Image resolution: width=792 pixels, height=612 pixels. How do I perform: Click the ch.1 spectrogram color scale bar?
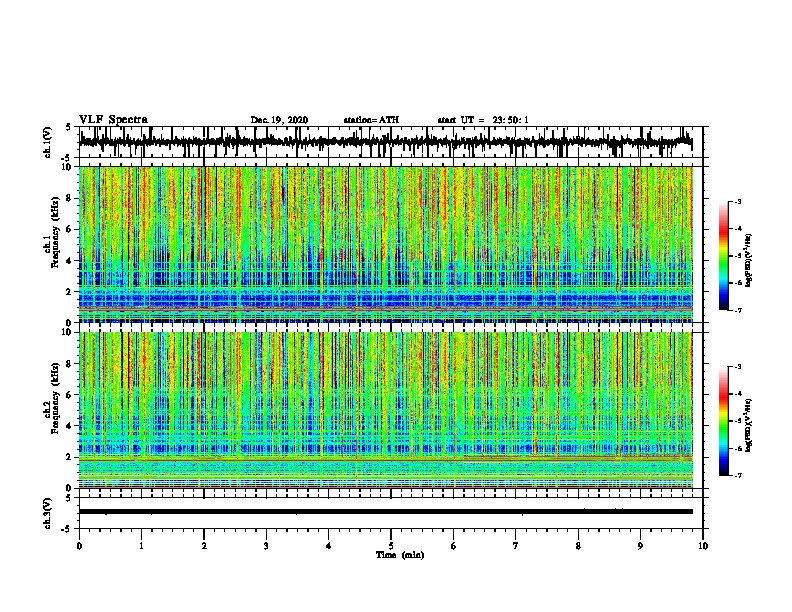[723, 256]
